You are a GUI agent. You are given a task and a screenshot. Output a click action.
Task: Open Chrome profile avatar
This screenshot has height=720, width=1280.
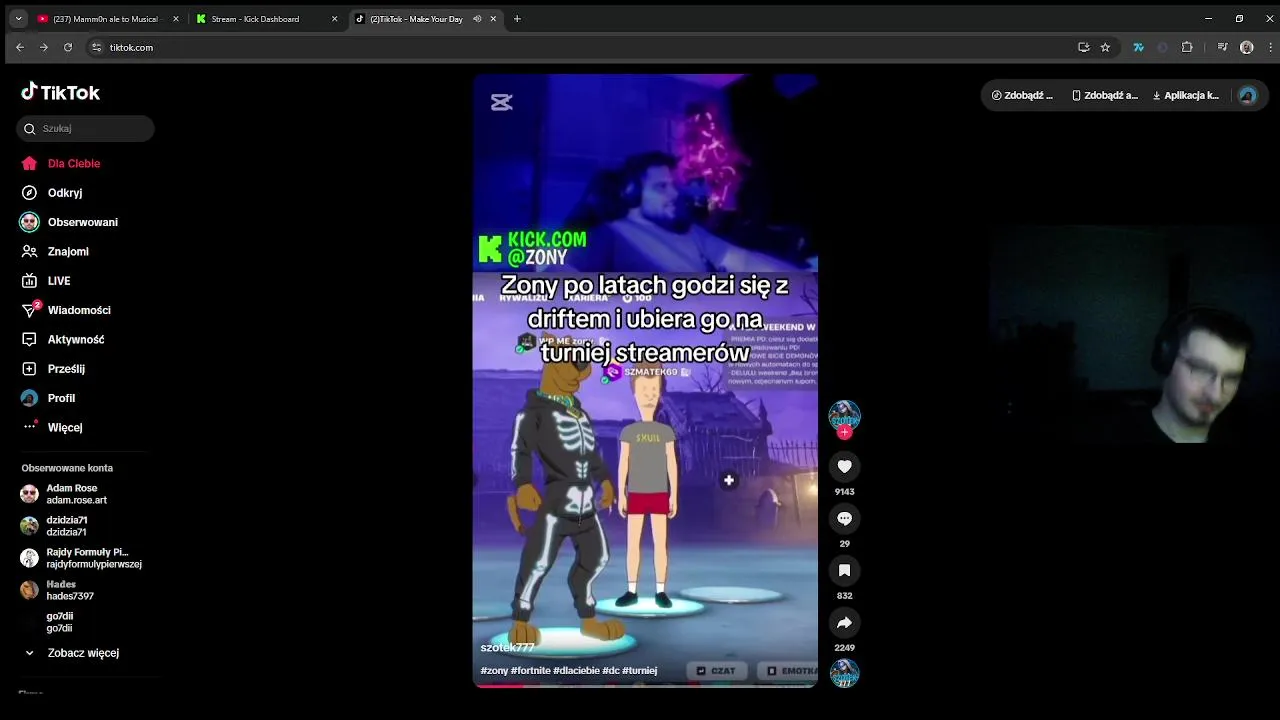pyautogui.click(x=1246, y=47)
